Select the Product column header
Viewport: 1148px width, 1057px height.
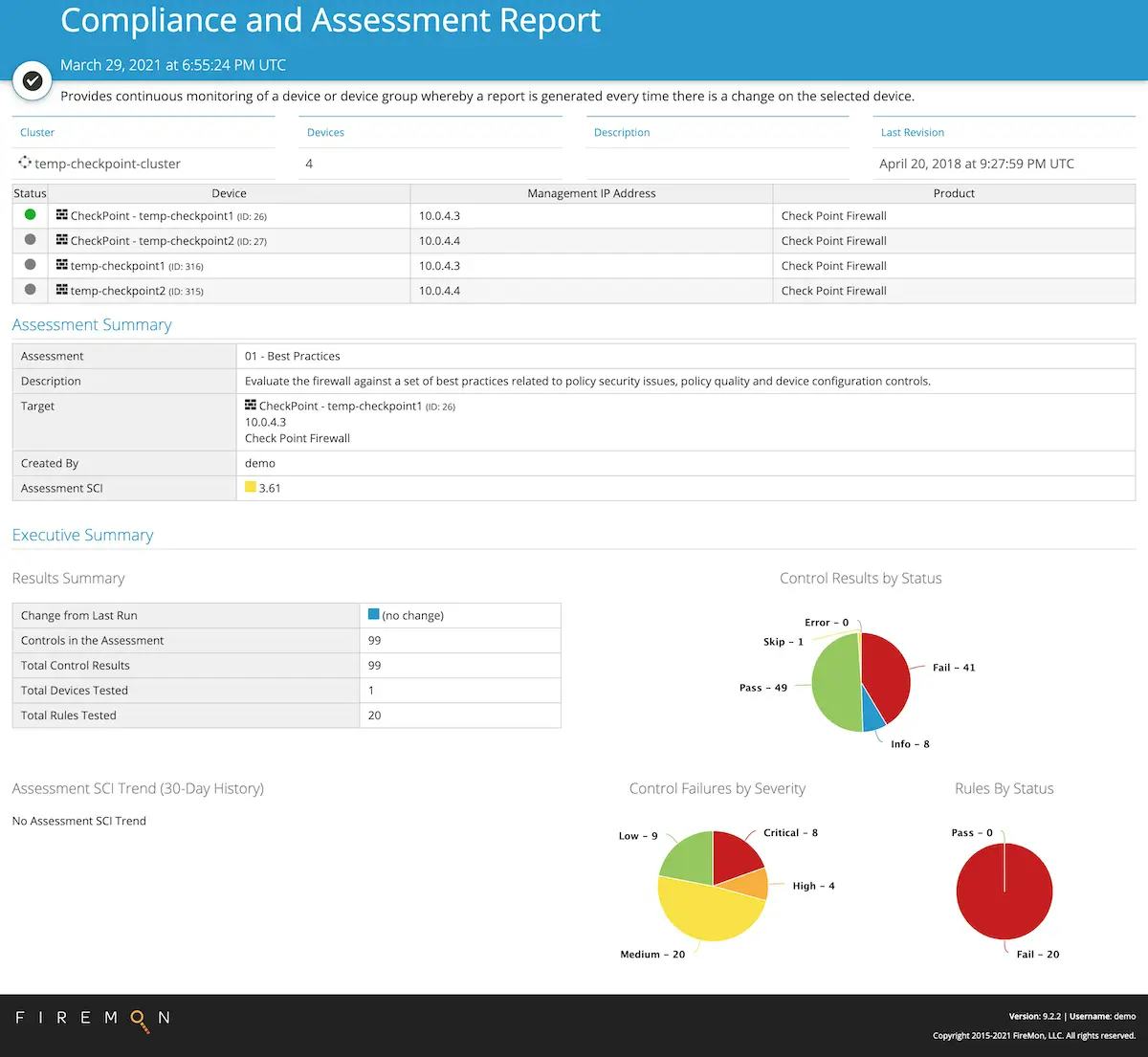953,192
